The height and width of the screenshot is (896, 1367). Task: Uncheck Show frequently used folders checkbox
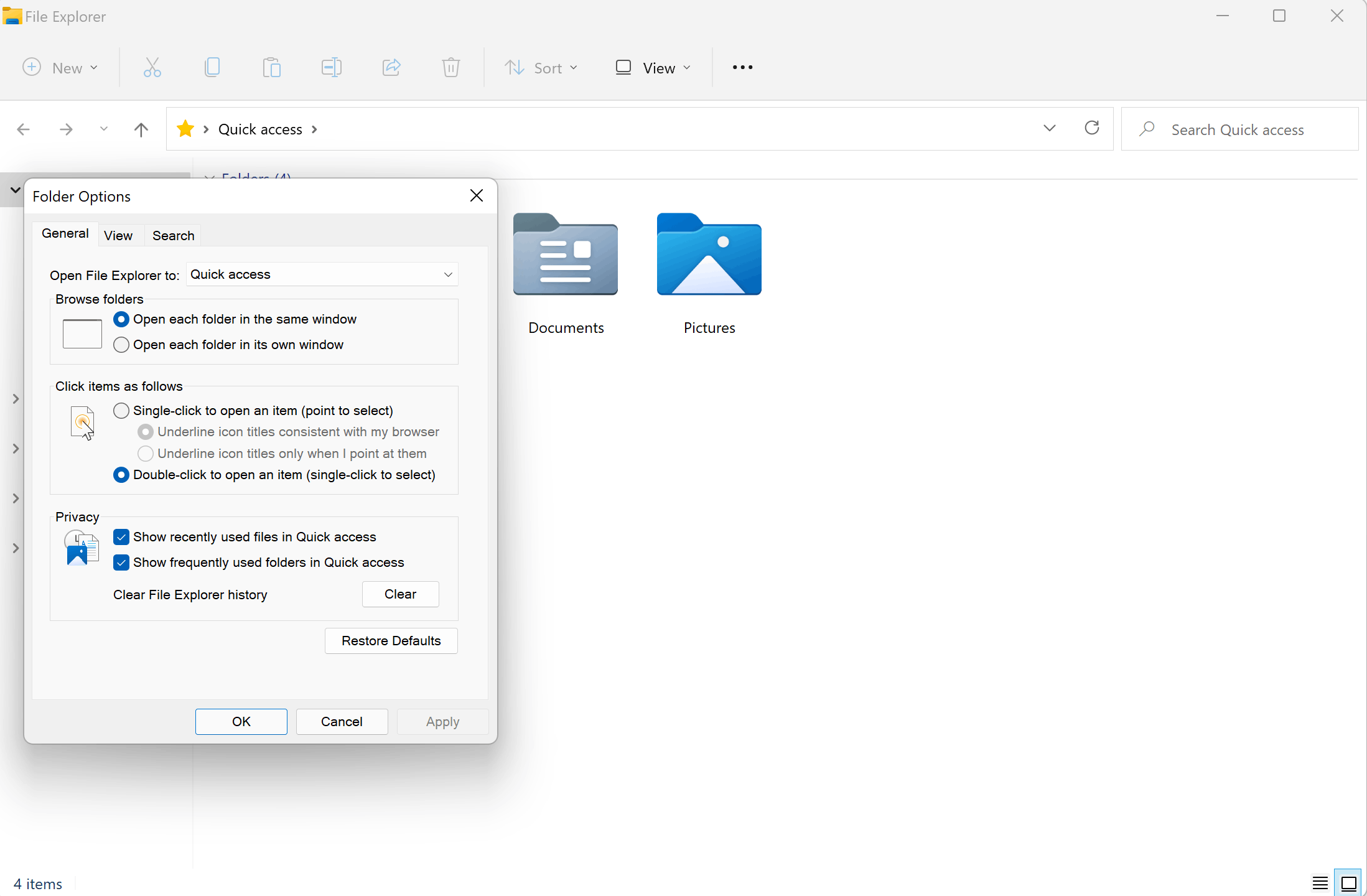tap(121, 562)
